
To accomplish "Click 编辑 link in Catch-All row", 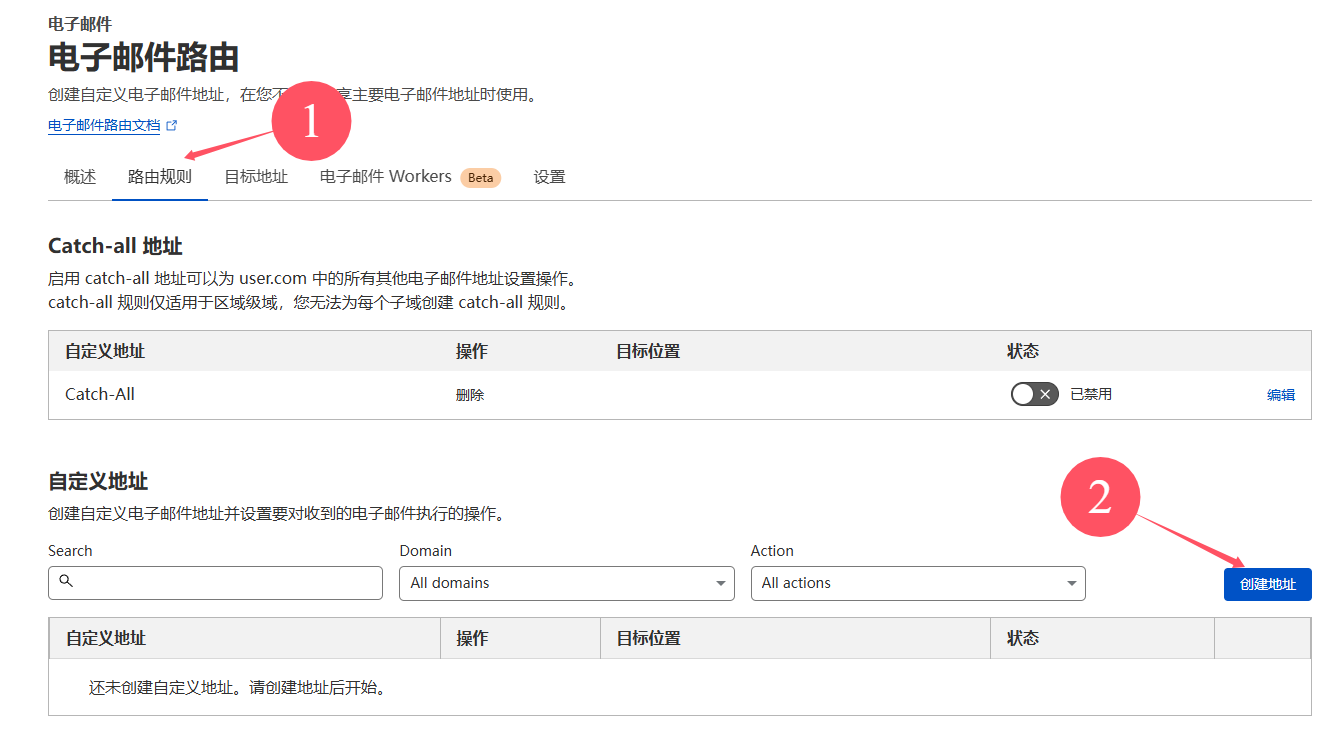I will coord(1281,395).
